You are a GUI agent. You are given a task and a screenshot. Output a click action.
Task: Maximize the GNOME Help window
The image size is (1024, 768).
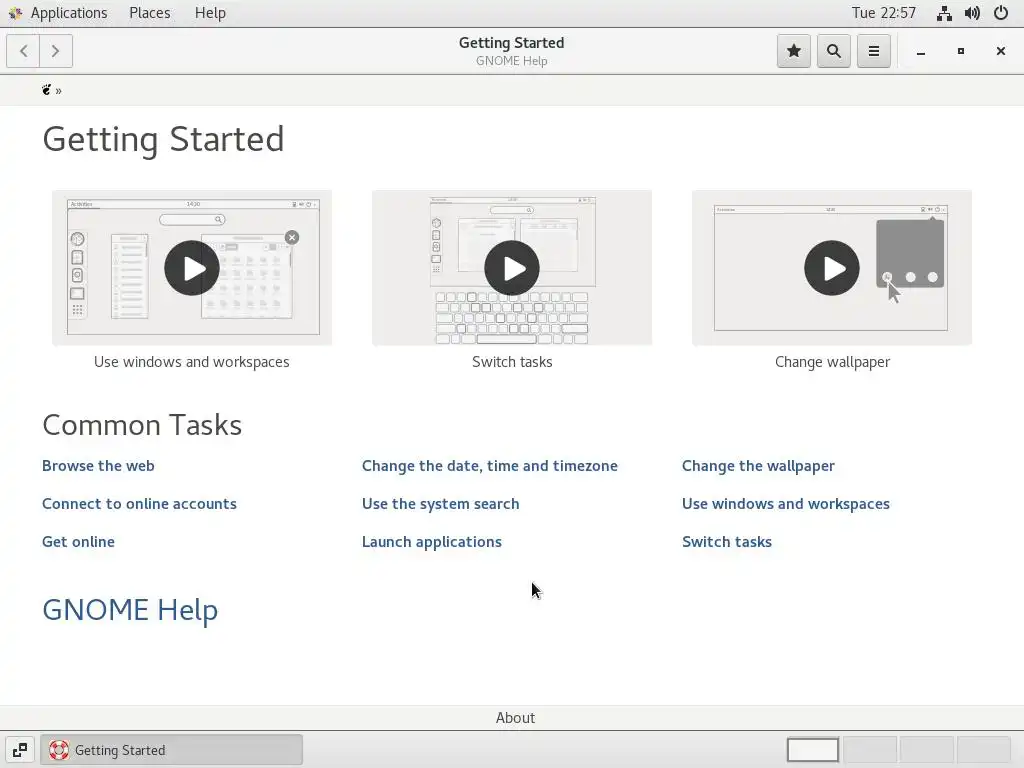point(961,51)
